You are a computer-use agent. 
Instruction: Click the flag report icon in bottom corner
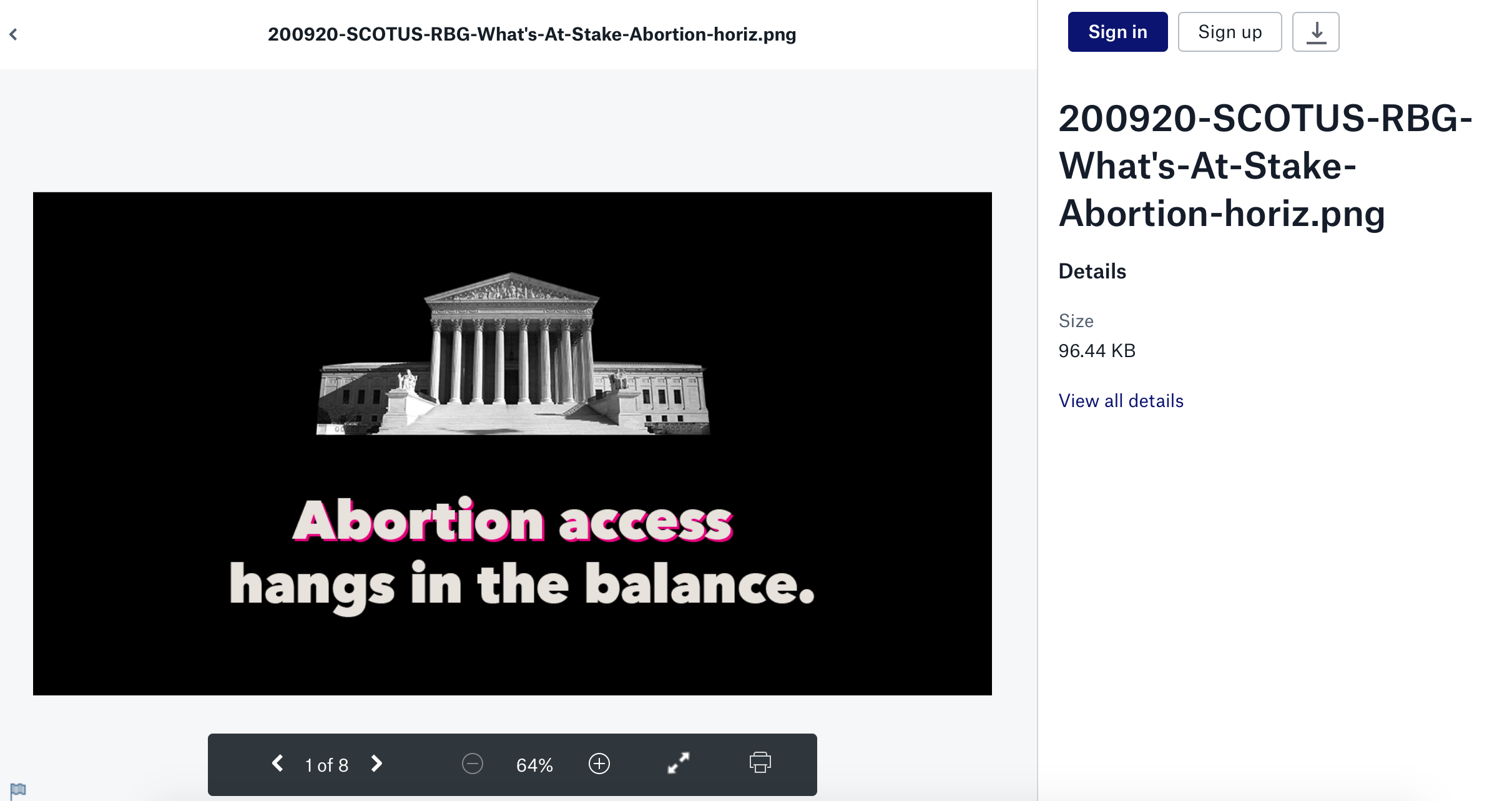click(18, 790)
